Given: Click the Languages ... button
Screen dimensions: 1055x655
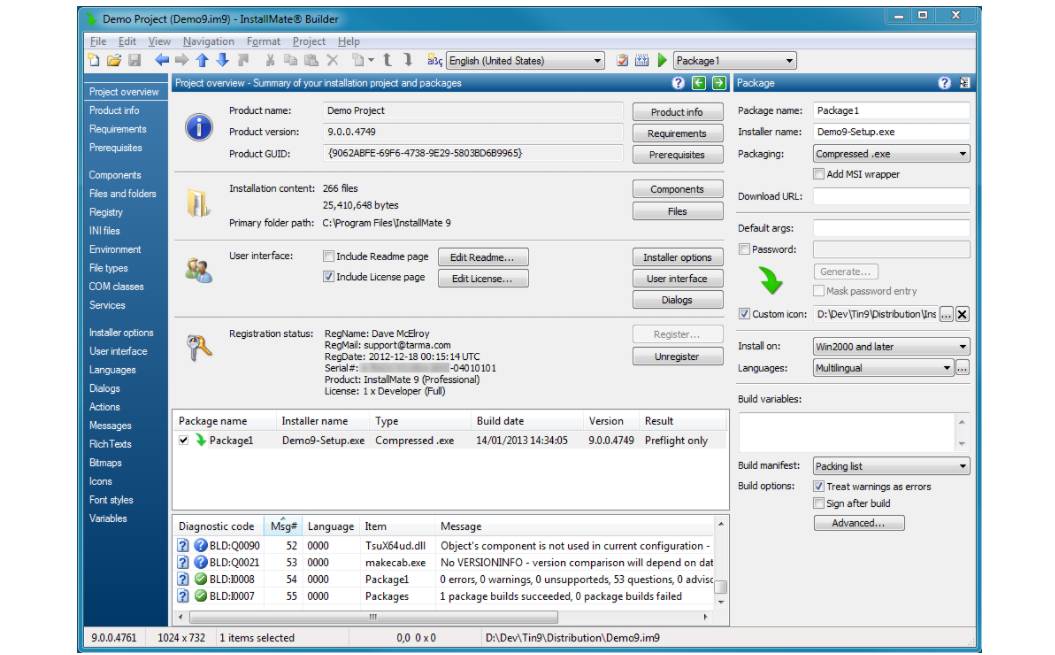Looking at the screenshot, I should point(962,368).
